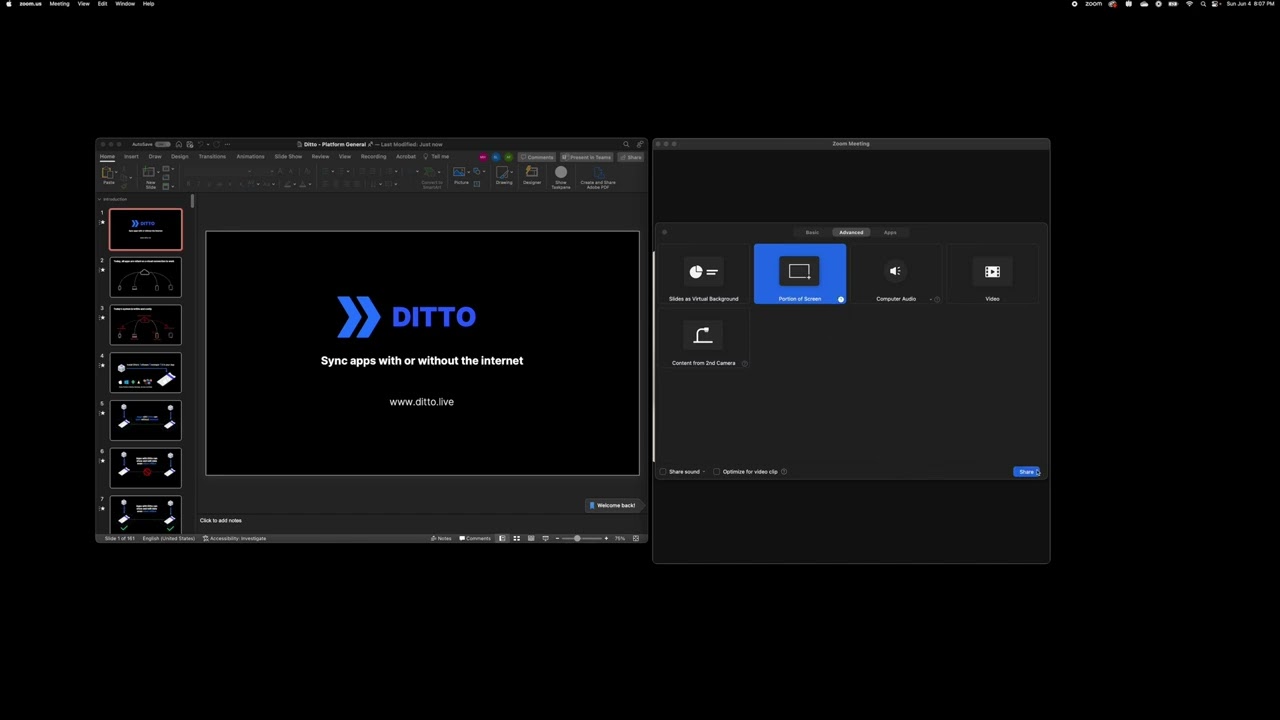The image size is (1280, 720).
Task: Select Content from 2nd Camera option
Action: [x=703, y=340]
